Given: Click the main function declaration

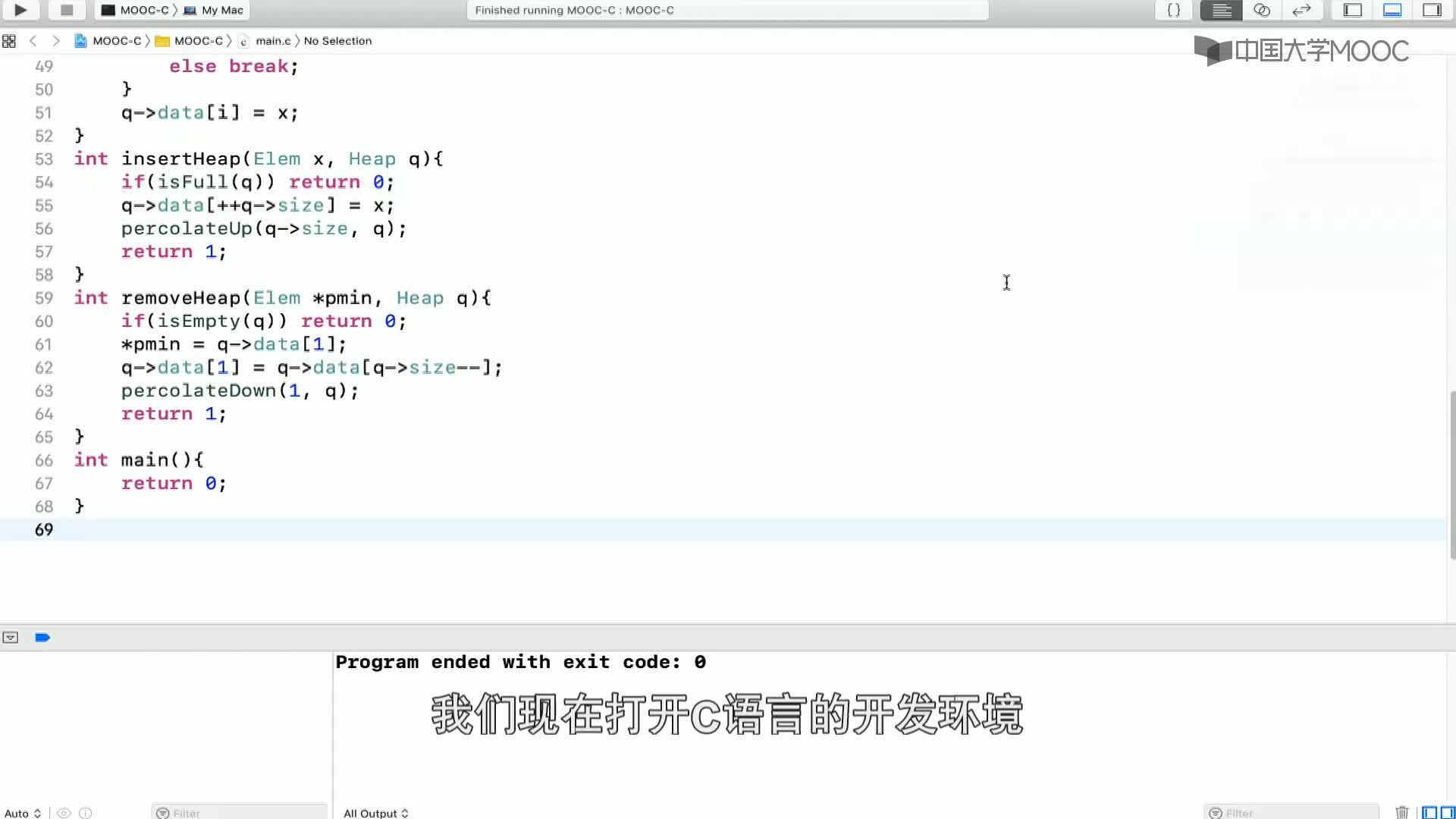Looking at the screenshot, I should point(139,460).
